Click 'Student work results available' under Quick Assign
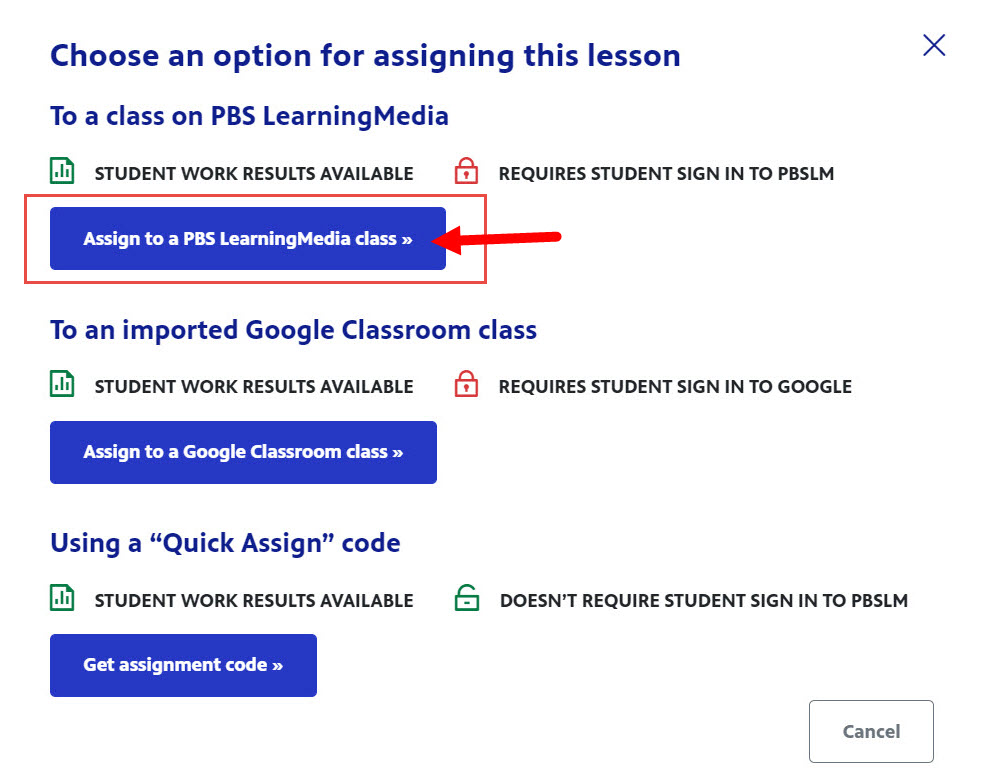 (254, 600)
